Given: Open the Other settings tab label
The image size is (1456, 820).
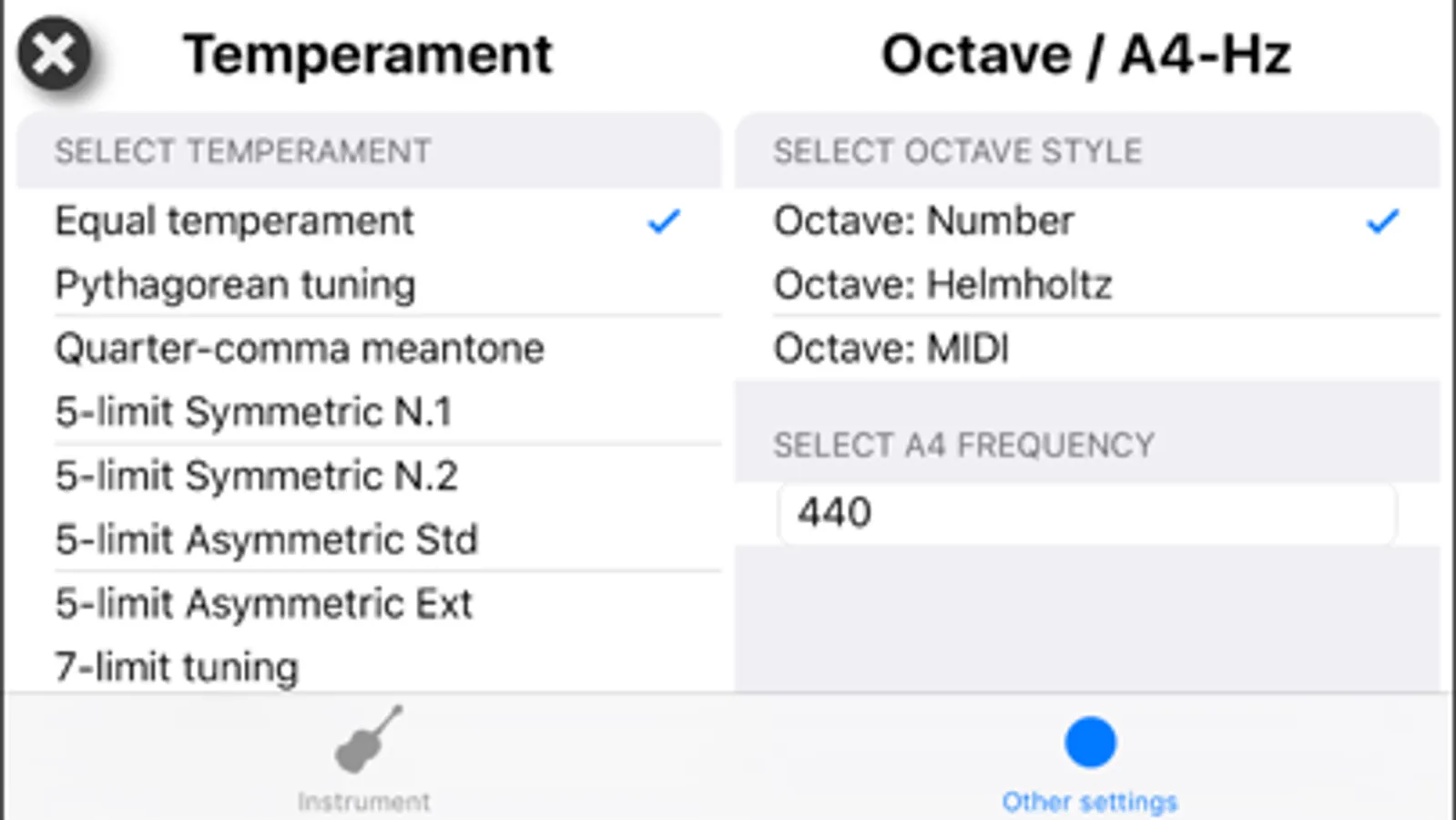Looking at the screenshot, I should 1090,802.
